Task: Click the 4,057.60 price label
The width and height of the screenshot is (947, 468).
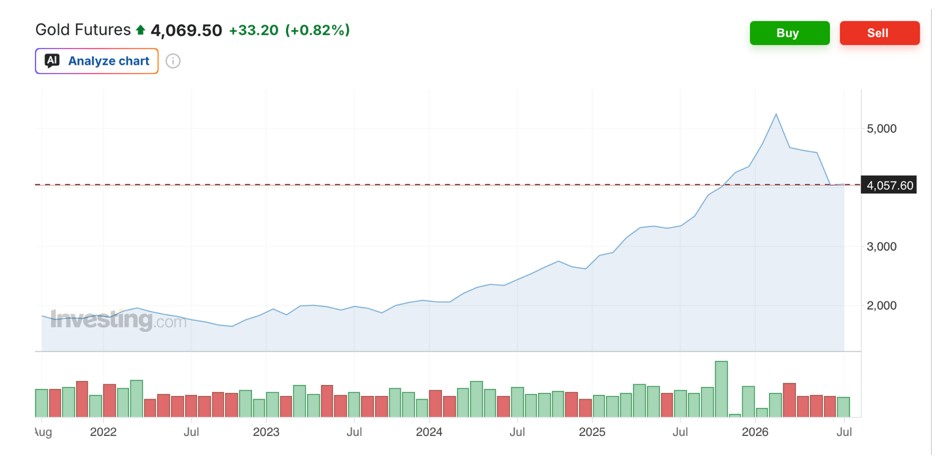Action: tap(890, 185)
